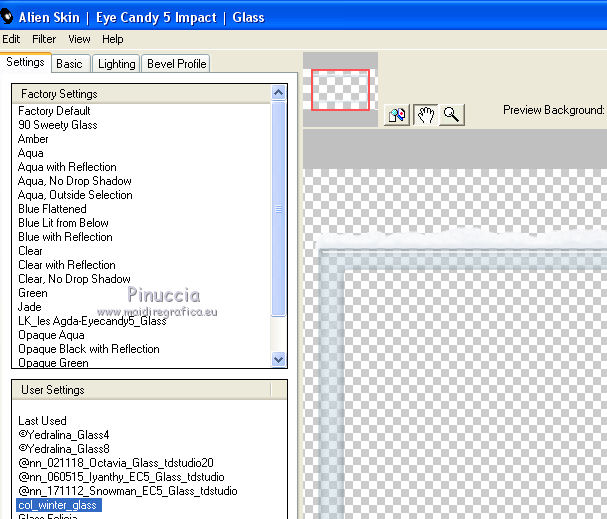The height and width of the screenshot is (519, 607).
Task: Switch to the Lighting tab
Action: point(116,64)
